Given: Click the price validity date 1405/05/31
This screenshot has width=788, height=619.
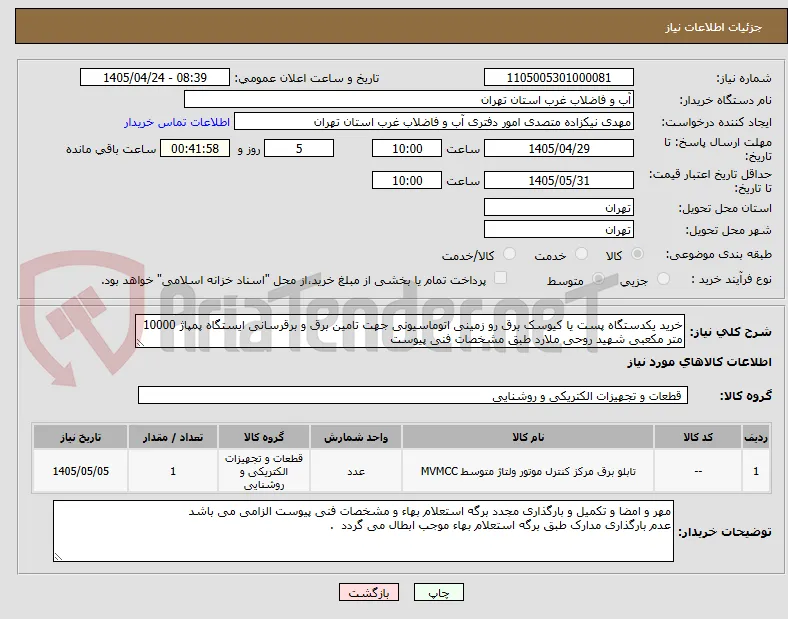Looking at the screenshot, I should click(558, 180).
